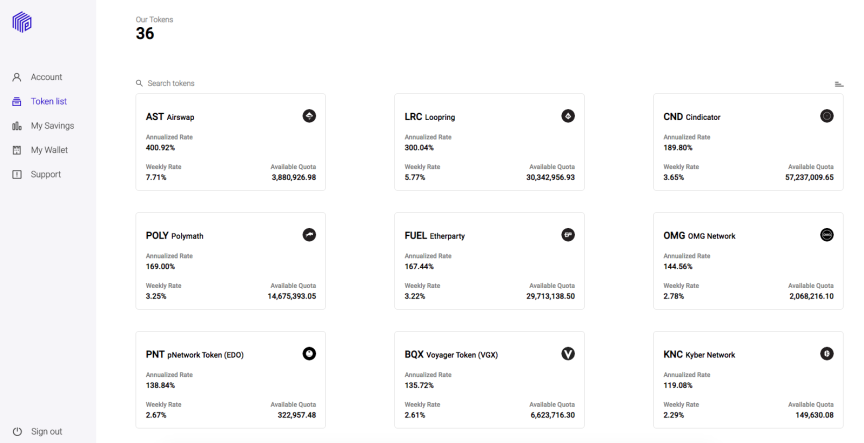The width and height of the screenshot is (864, 443).
Task: Open the LRC Loopring card title
Action: tap(430, 117)
